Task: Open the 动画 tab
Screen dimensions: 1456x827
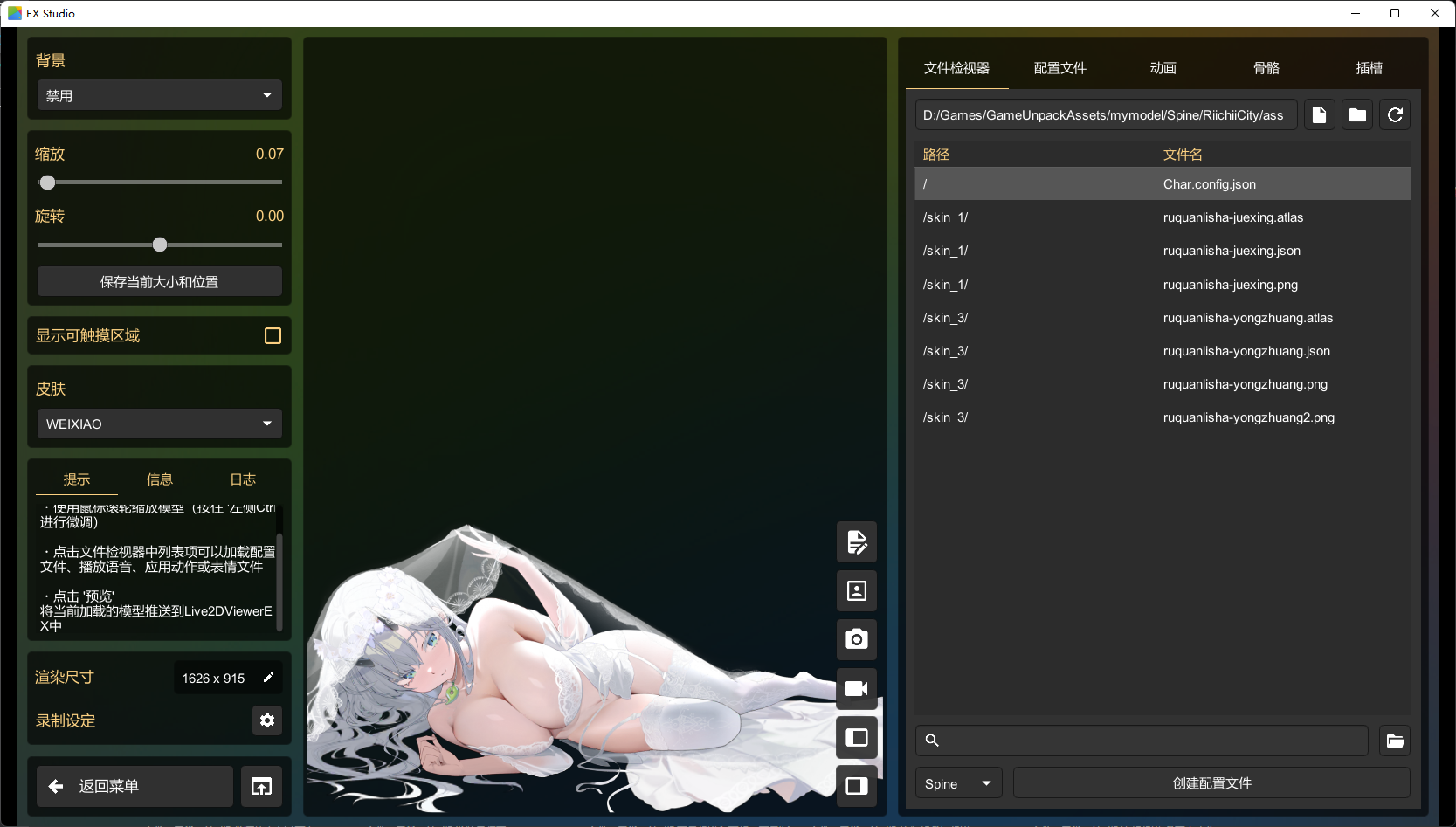Action: [1163, 68]
